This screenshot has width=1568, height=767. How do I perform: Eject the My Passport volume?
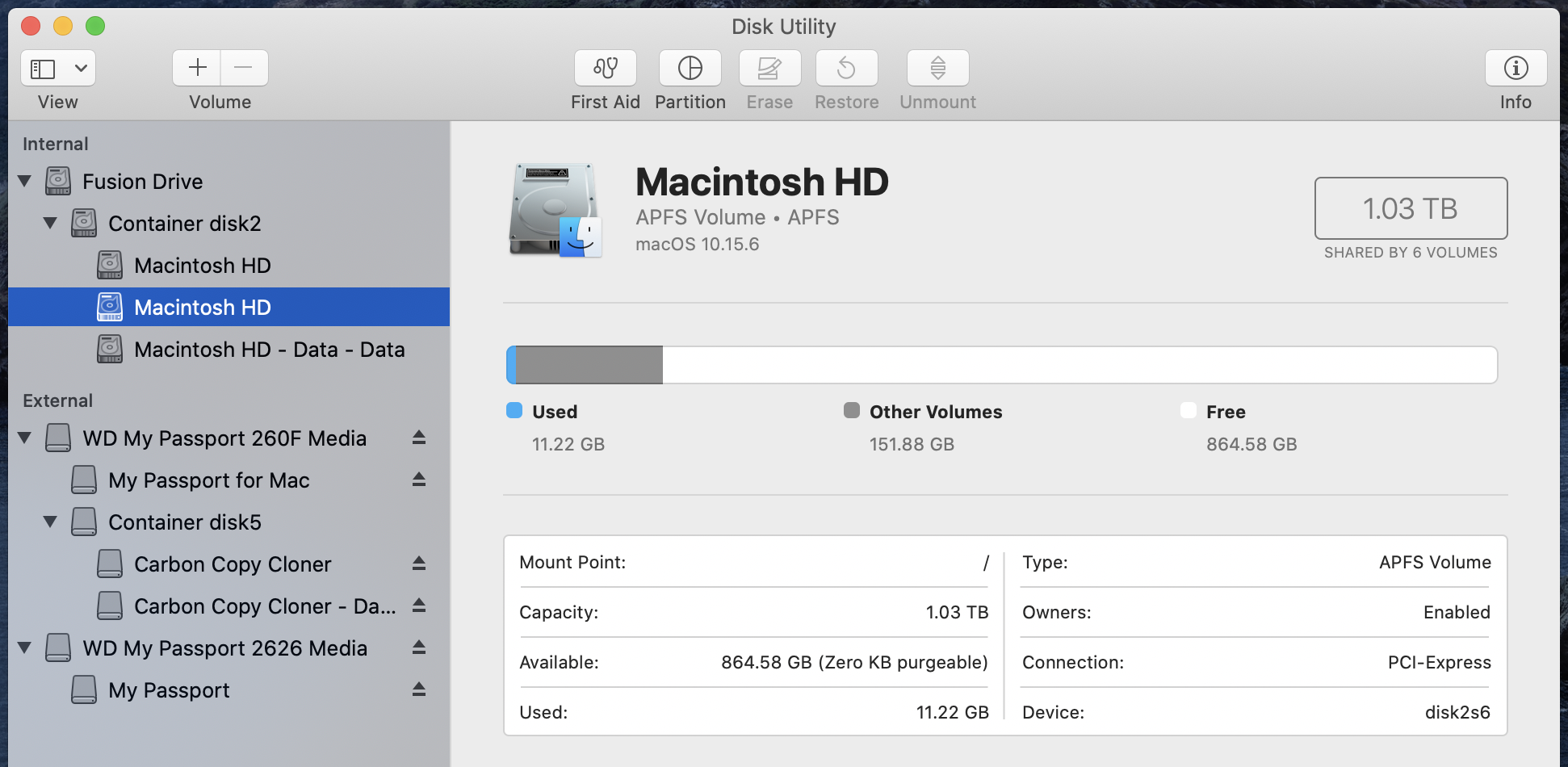pos(418,689)
